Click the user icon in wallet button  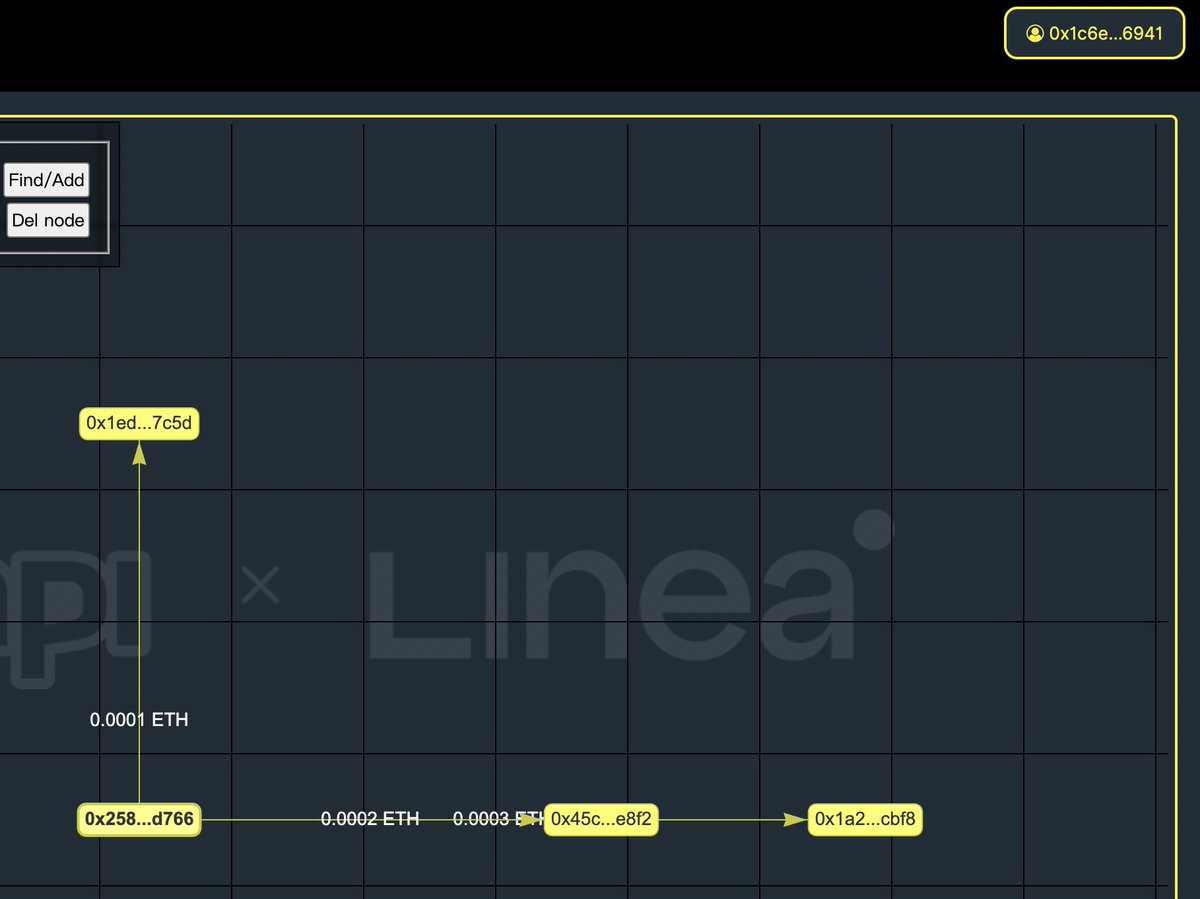[x=1035, y=33]
